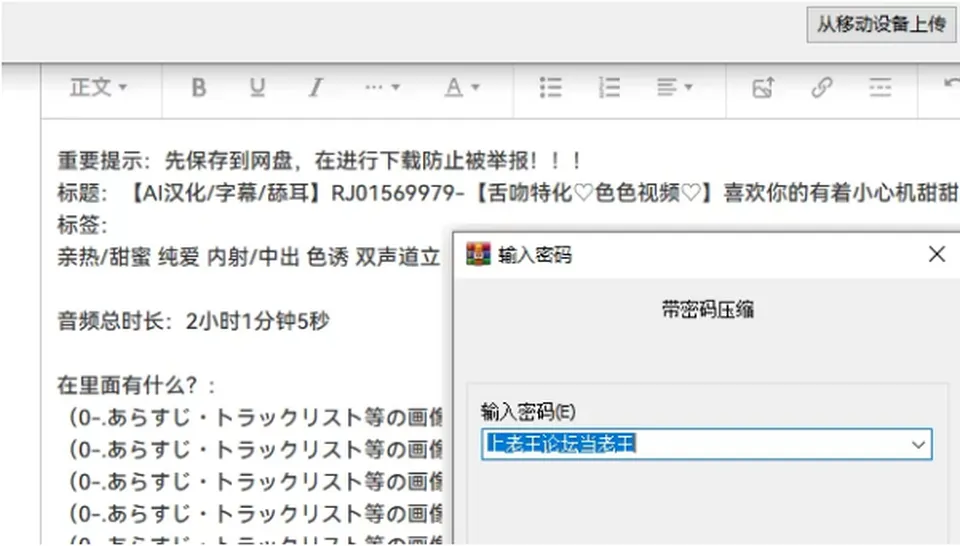Screen dimensions: 960x546
Task: Click the WinRAR icon in the dialog title bar
Action: (478, 254)
